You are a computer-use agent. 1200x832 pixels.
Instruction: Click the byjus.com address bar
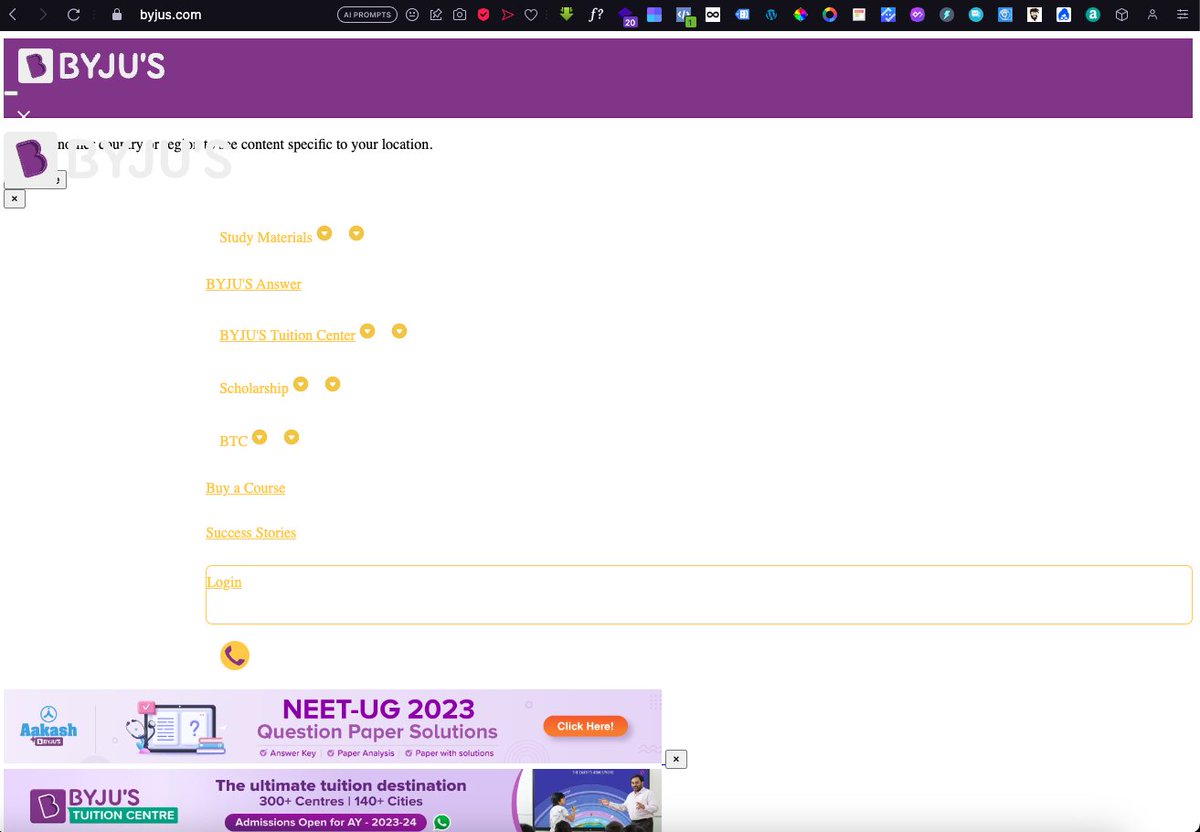pyautogui.click(x=171, y=15)
